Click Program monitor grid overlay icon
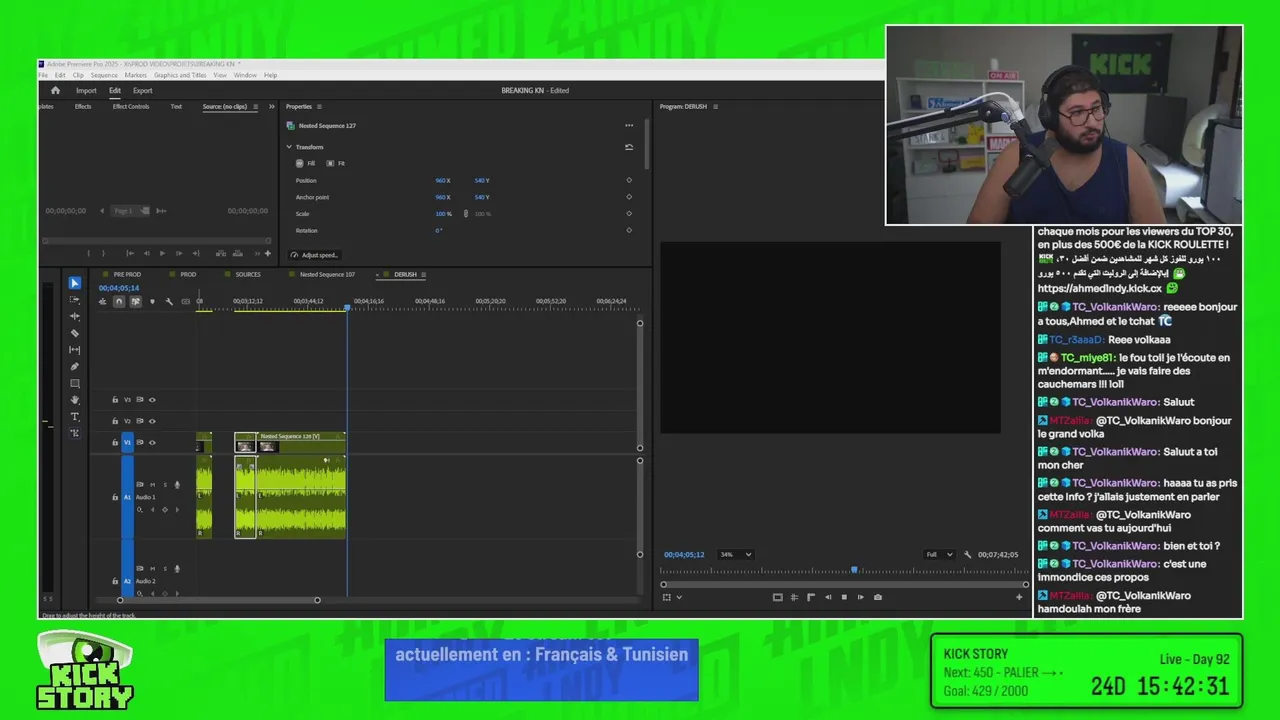This screenshot has width=1280, height=720. click(794, 597)
